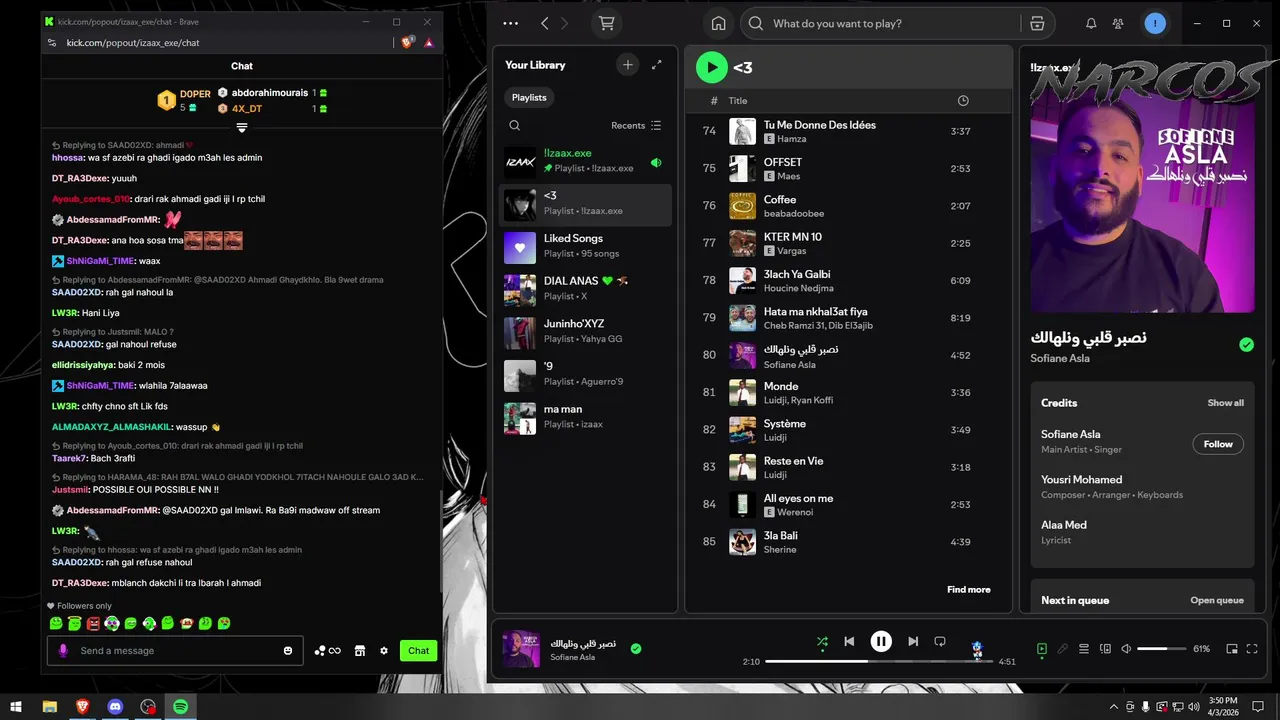Viewport: 1280px width, 720px height.
Task: Click Send a message input field
Action: (175, 650)
